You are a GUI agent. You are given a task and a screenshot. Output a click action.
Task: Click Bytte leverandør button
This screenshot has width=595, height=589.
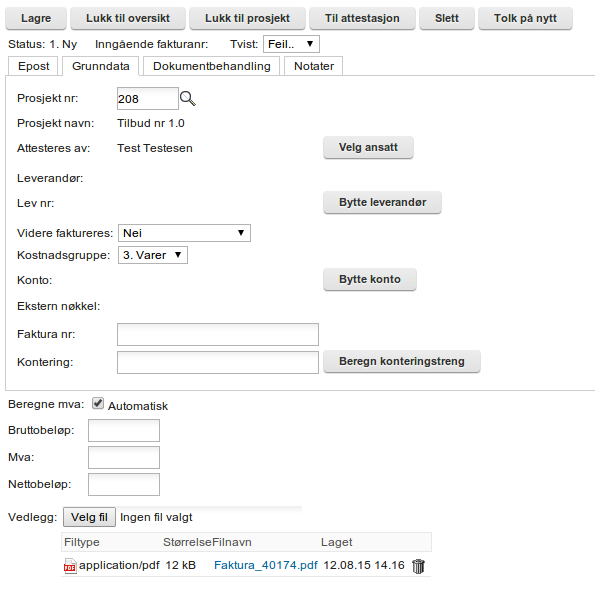(x=382, y=202)
